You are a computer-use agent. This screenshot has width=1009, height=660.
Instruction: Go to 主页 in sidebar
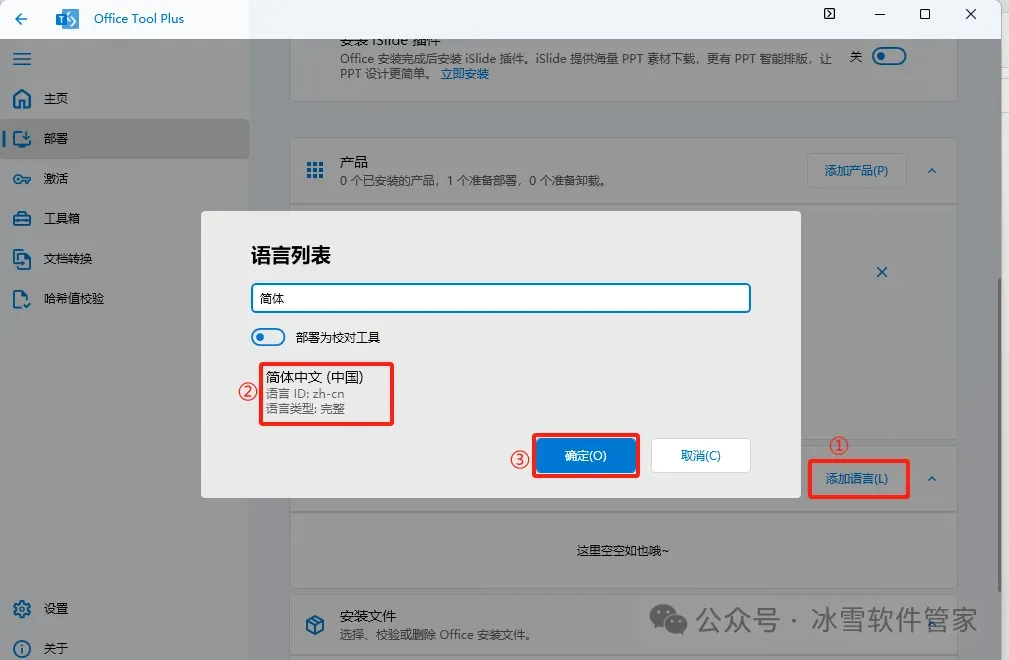point(125,98)
